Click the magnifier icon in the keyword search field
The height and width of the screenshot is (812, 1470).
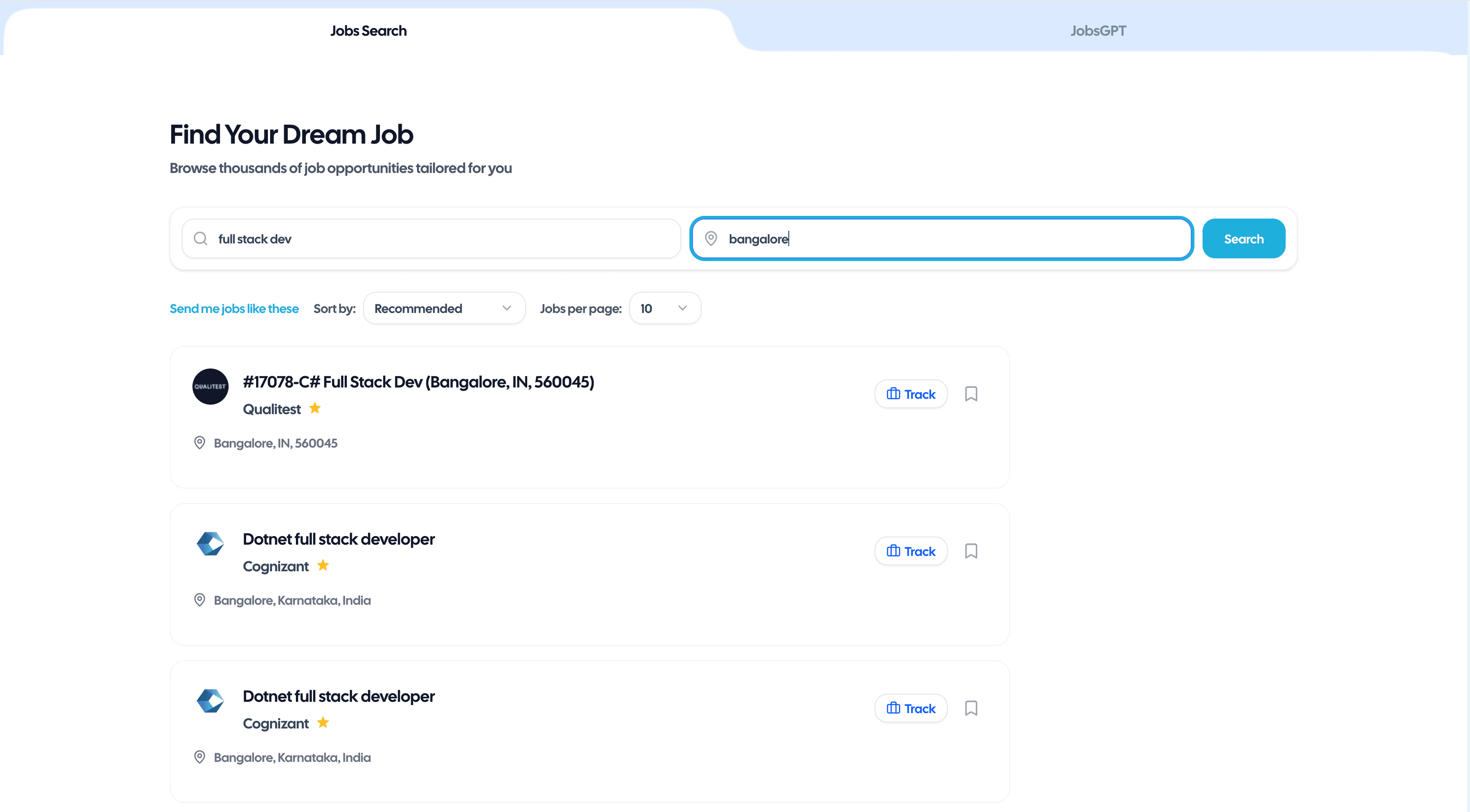tap(200, 238)
